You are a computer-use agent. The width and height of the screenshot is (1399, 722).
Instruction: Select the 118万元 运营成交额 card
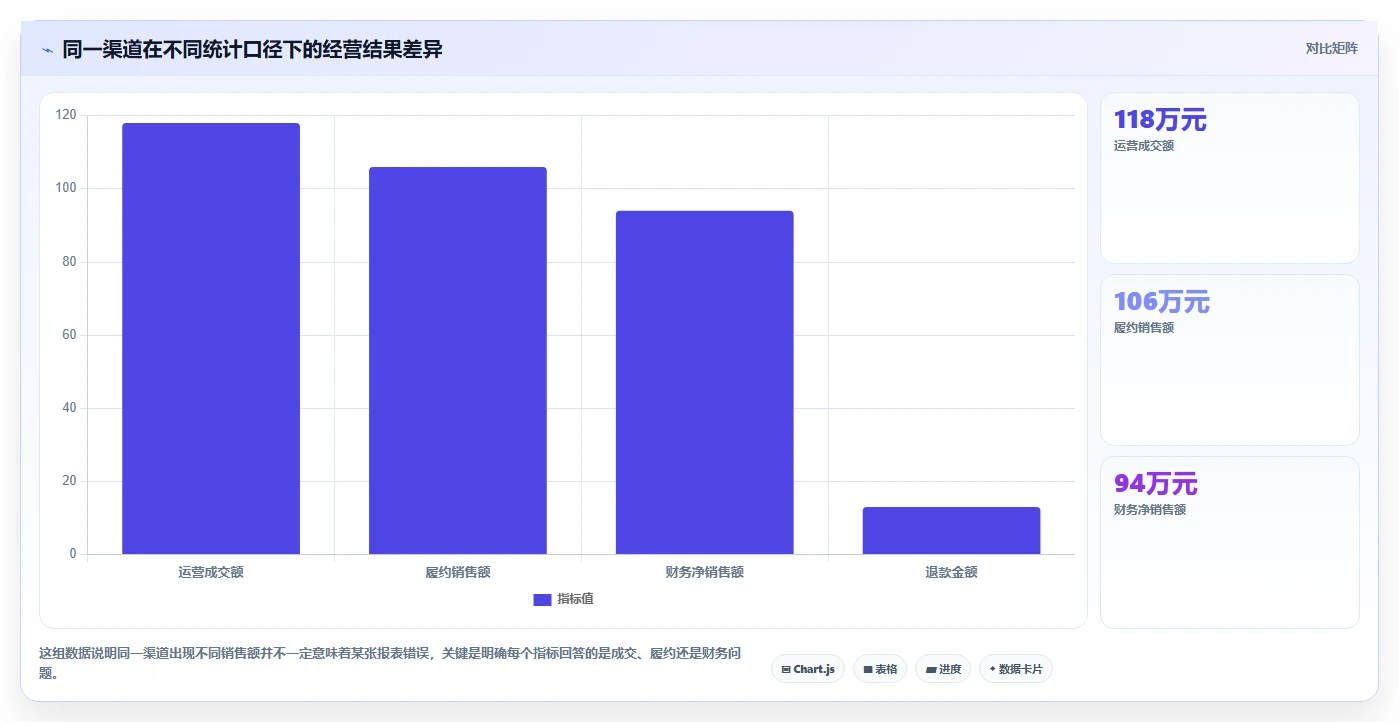click(x=1230, y=178)
